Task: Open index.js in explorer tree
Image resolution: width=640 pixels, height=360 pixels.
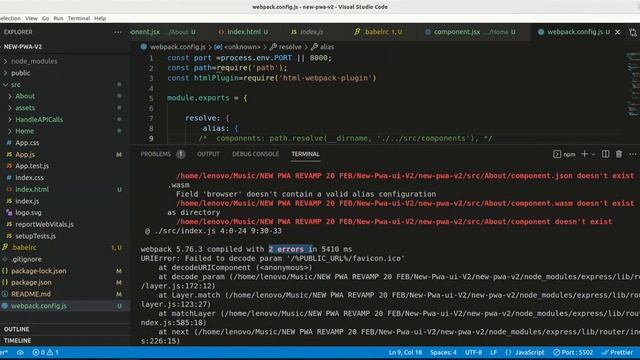Action: pyautogui.click(x=27, y=201)
